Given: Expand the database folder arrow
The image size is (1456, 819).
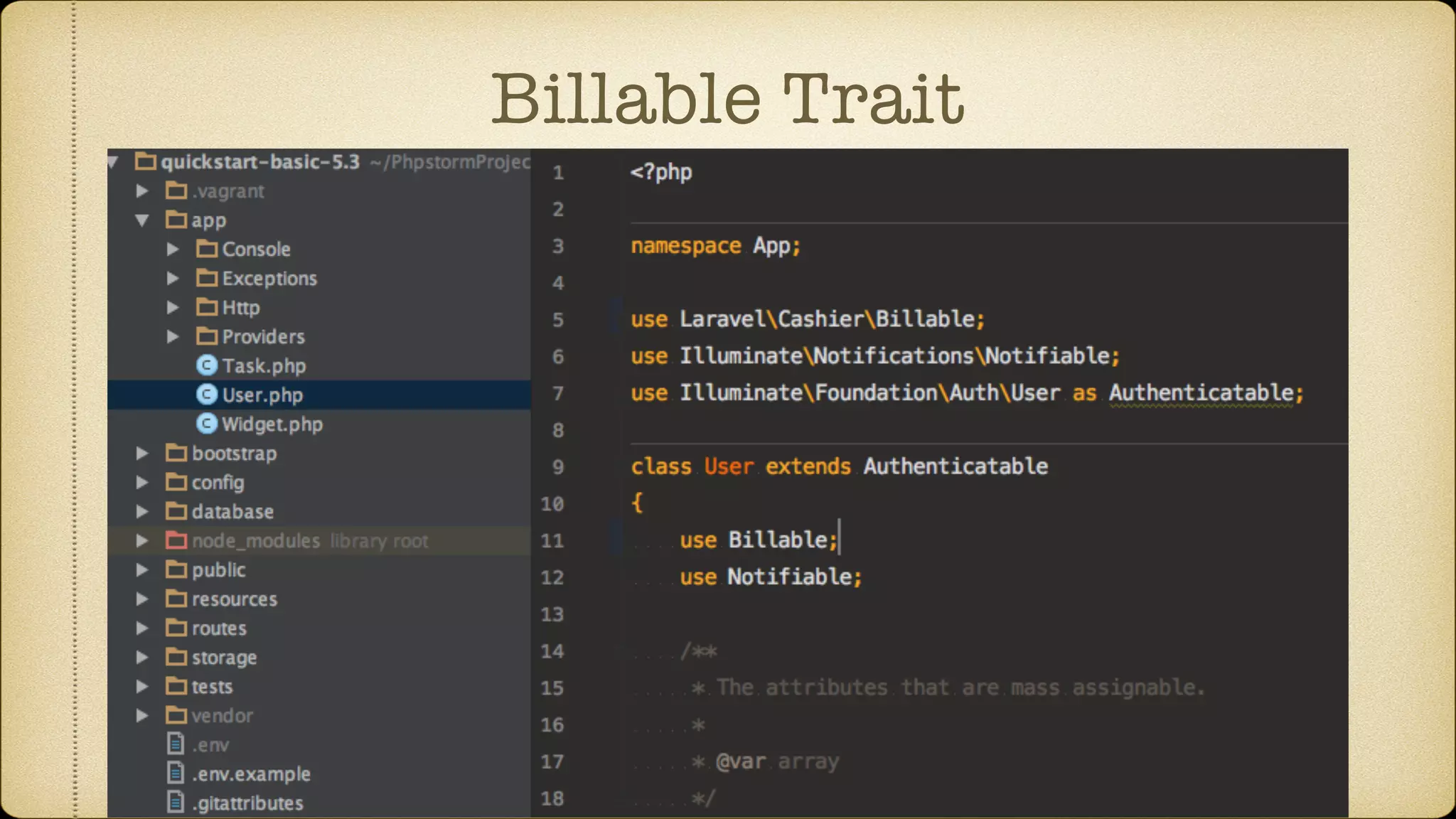Looking at the screenshot, I should click(142, 512).
